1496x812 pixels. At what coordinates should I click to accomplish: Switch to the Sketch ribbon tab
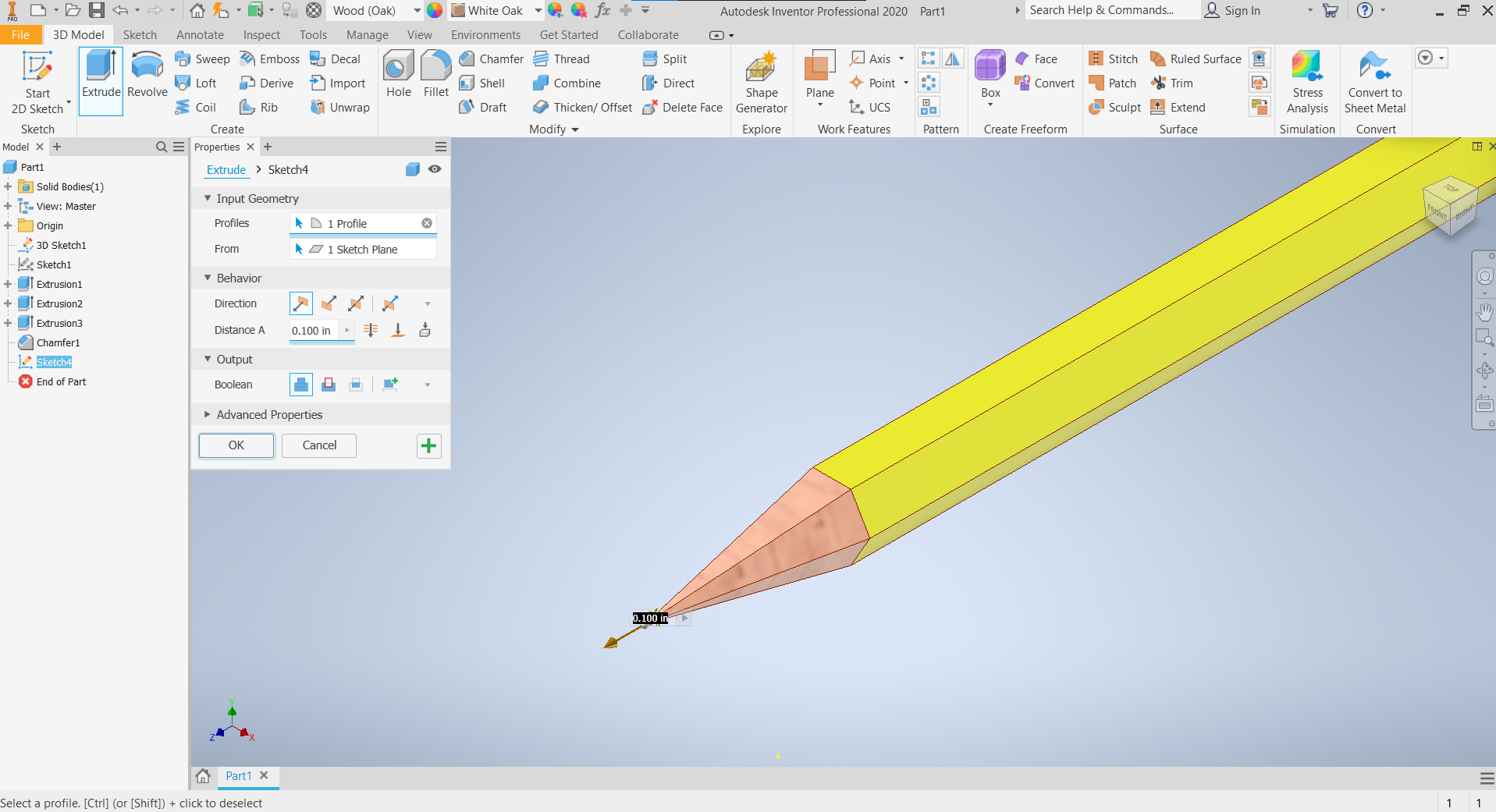(x=140, y=35)
